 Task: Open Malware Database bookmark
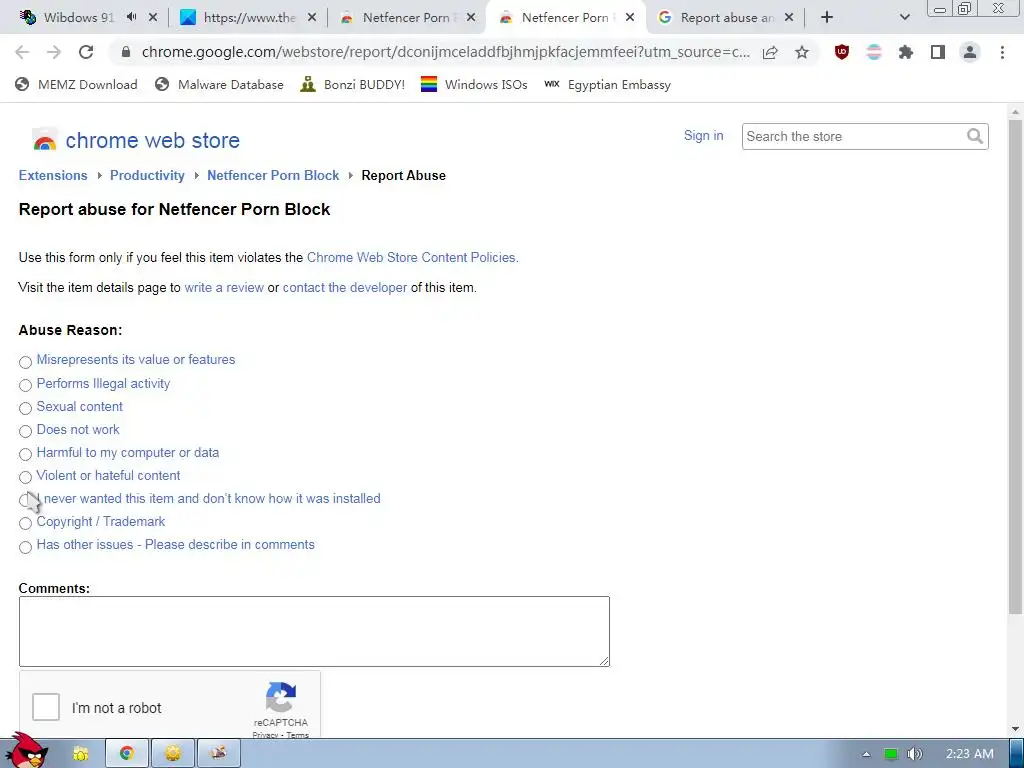[219, 84]
